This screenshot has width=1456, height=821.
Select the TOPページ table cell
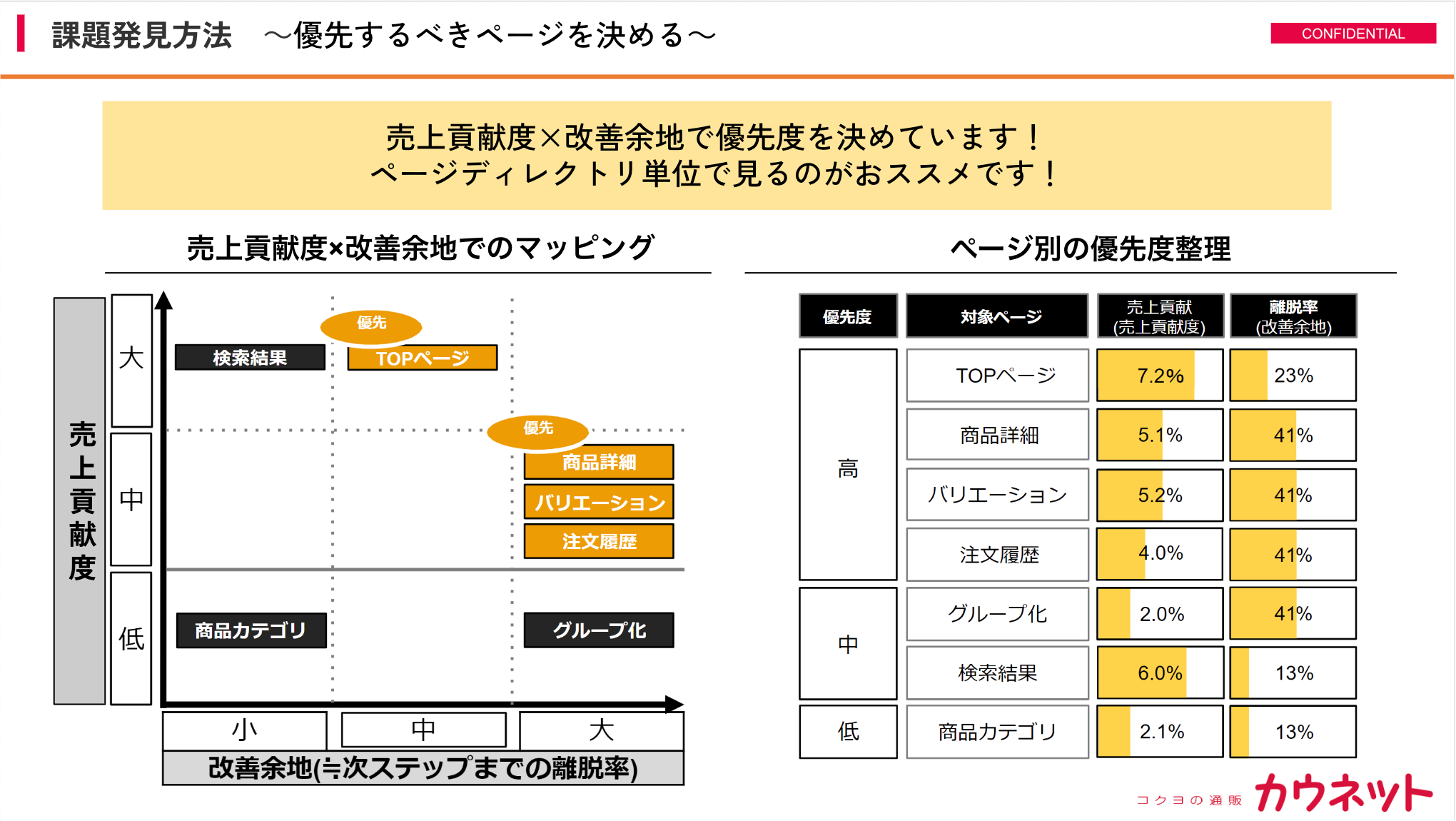(997, 376)
